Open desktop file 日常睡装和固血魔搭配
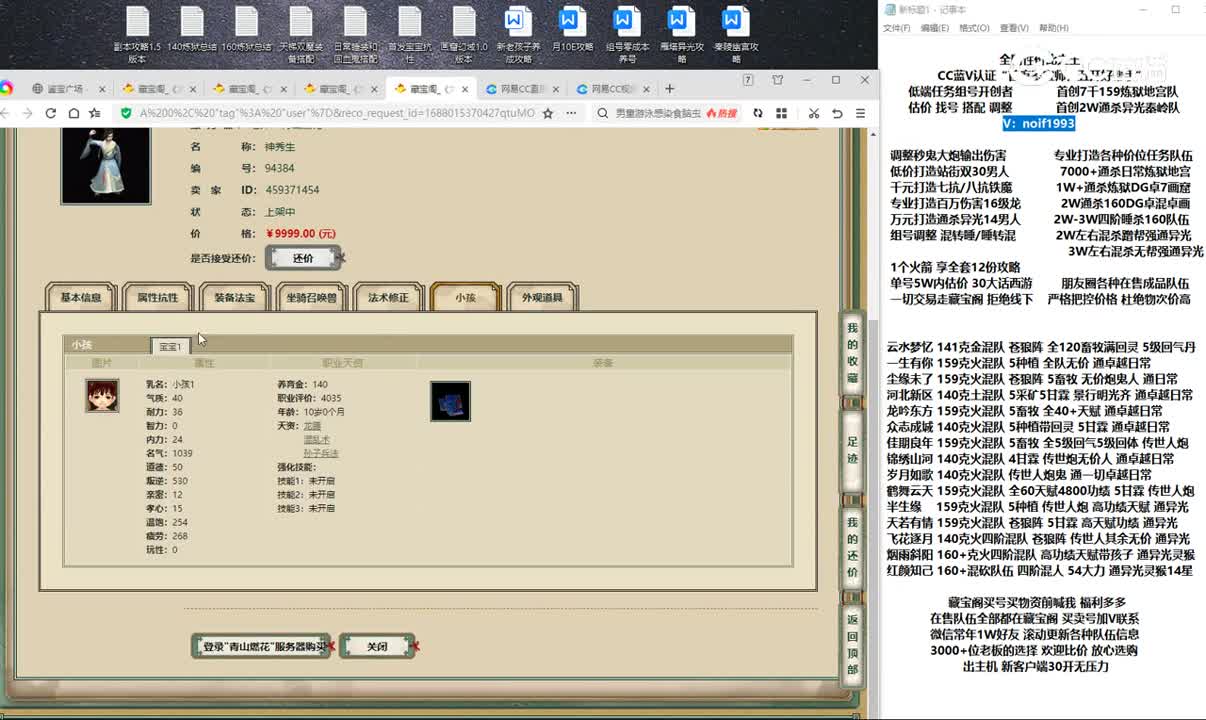 pos(355,33)
